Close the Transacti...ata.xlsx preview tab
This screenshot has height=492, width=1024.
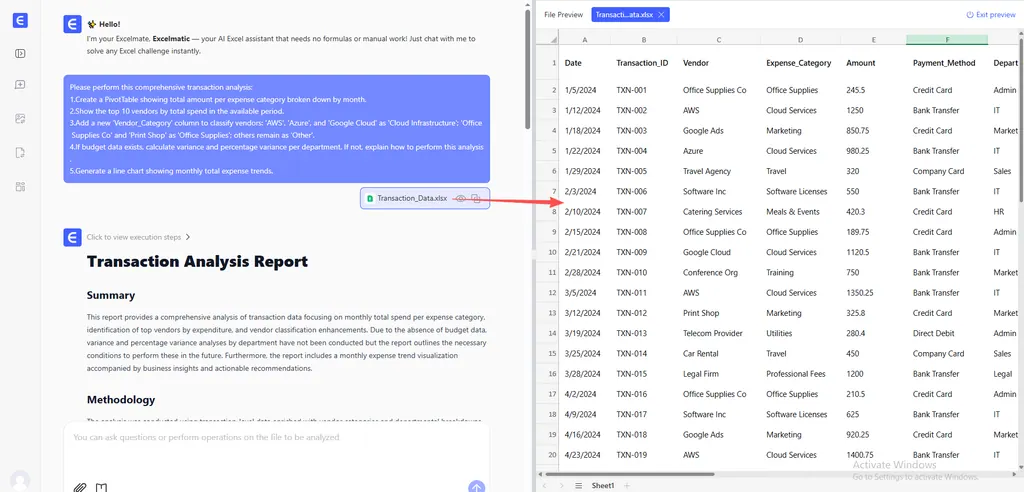point(661,15)
